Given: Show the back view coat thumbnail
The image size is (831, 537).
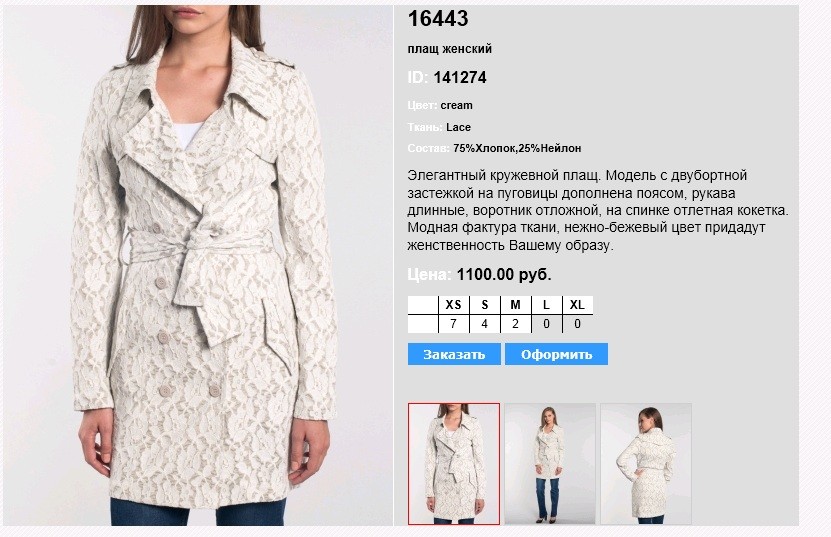Looking at the screenshot, I should point(646,464).
